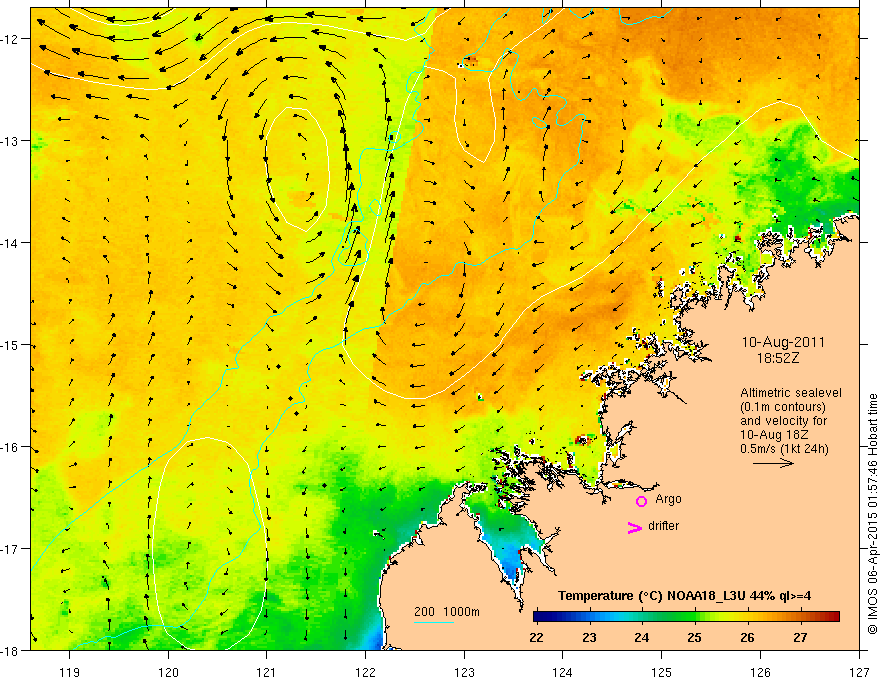
Task: Click the 'drifter' legend label
Action: tap(663, 526)
